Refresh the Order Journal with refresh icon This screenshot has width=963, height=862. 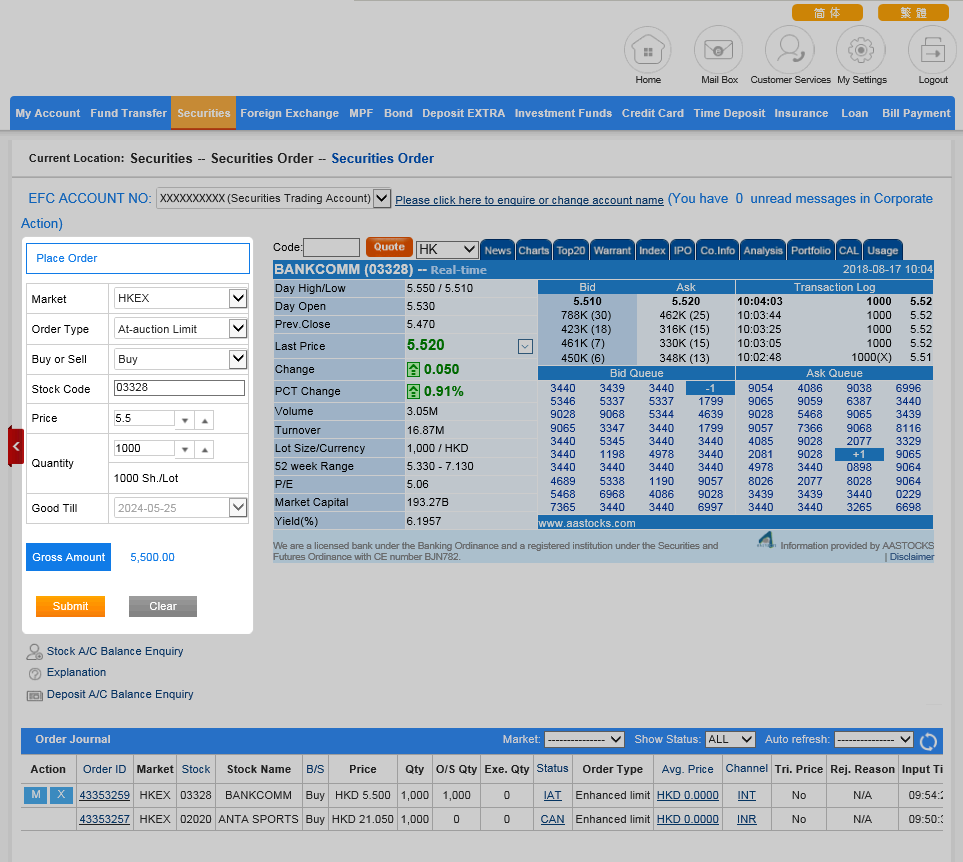[x=929, y=741]
